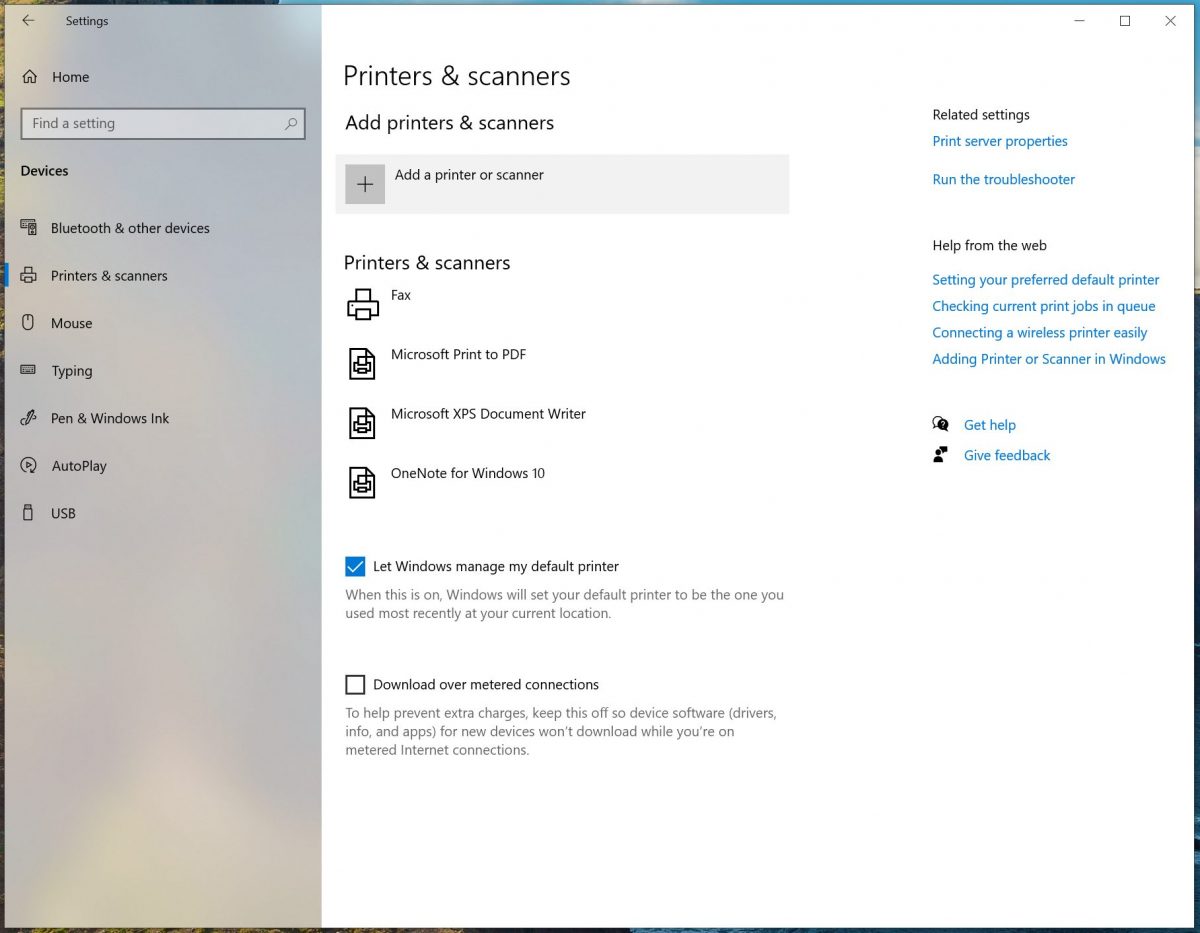Click the back arrow in Settings
Image resolution: width=1200 pixels, height=933 pixels.
click(x=27, y=20)
